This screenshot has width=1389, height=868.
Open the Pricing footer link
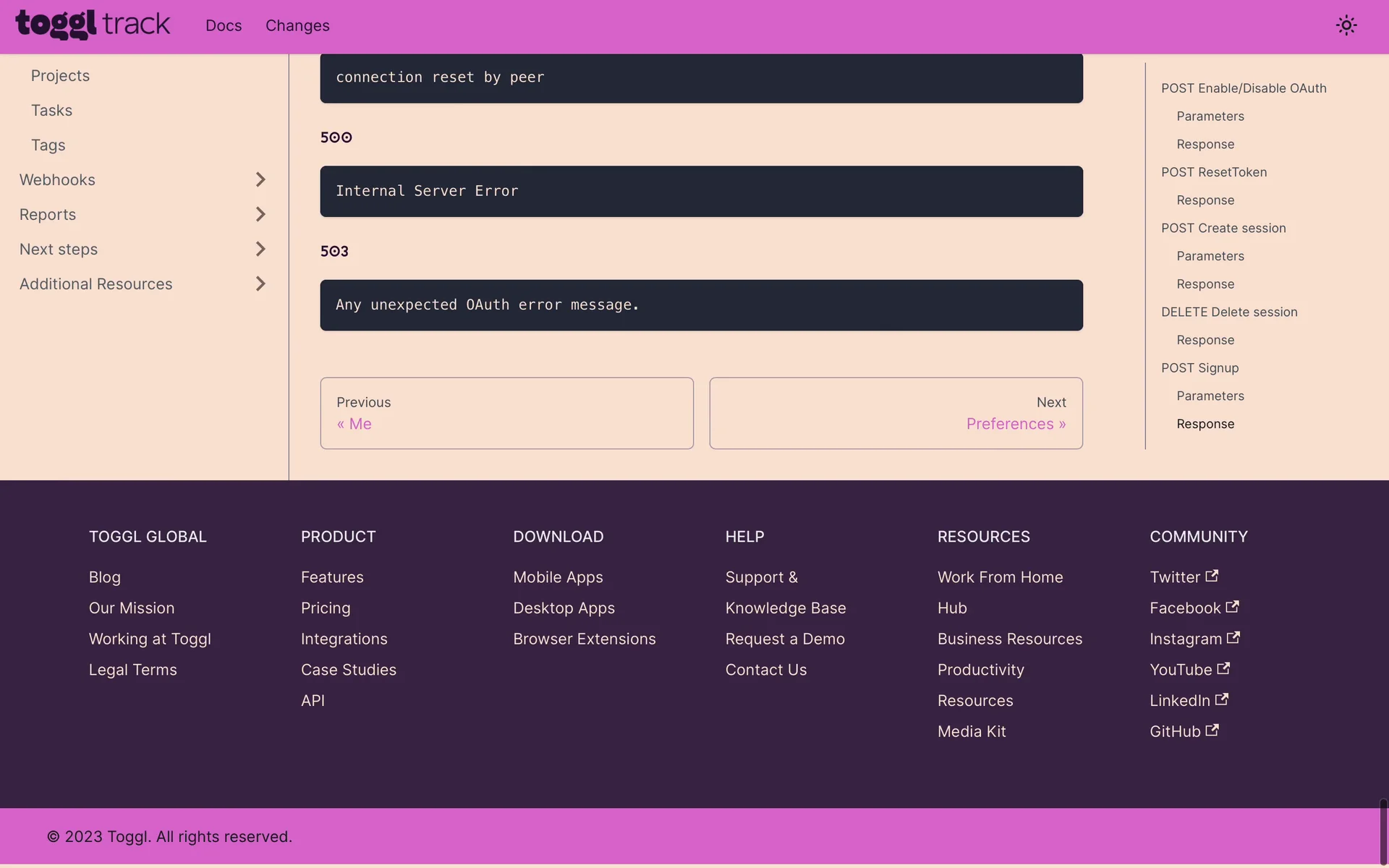(x=326, y=608)
